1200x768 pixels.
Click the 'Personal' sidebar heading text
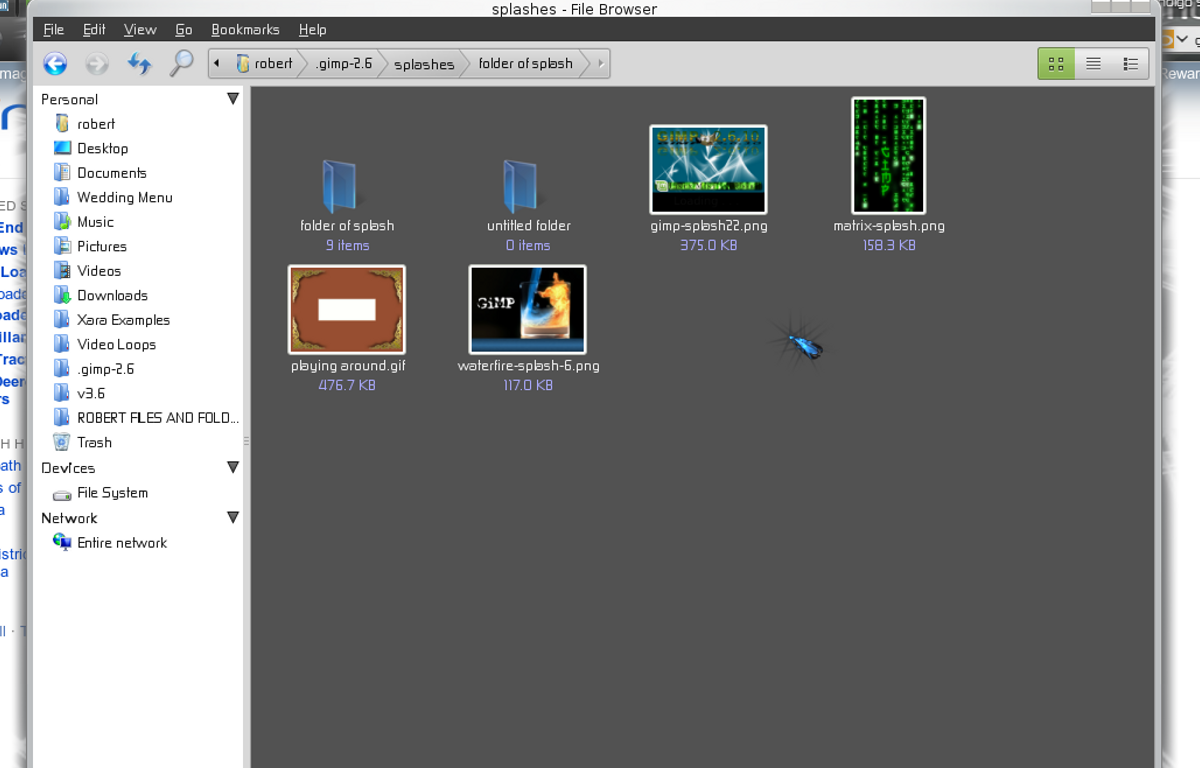click(x=69, y=99)
